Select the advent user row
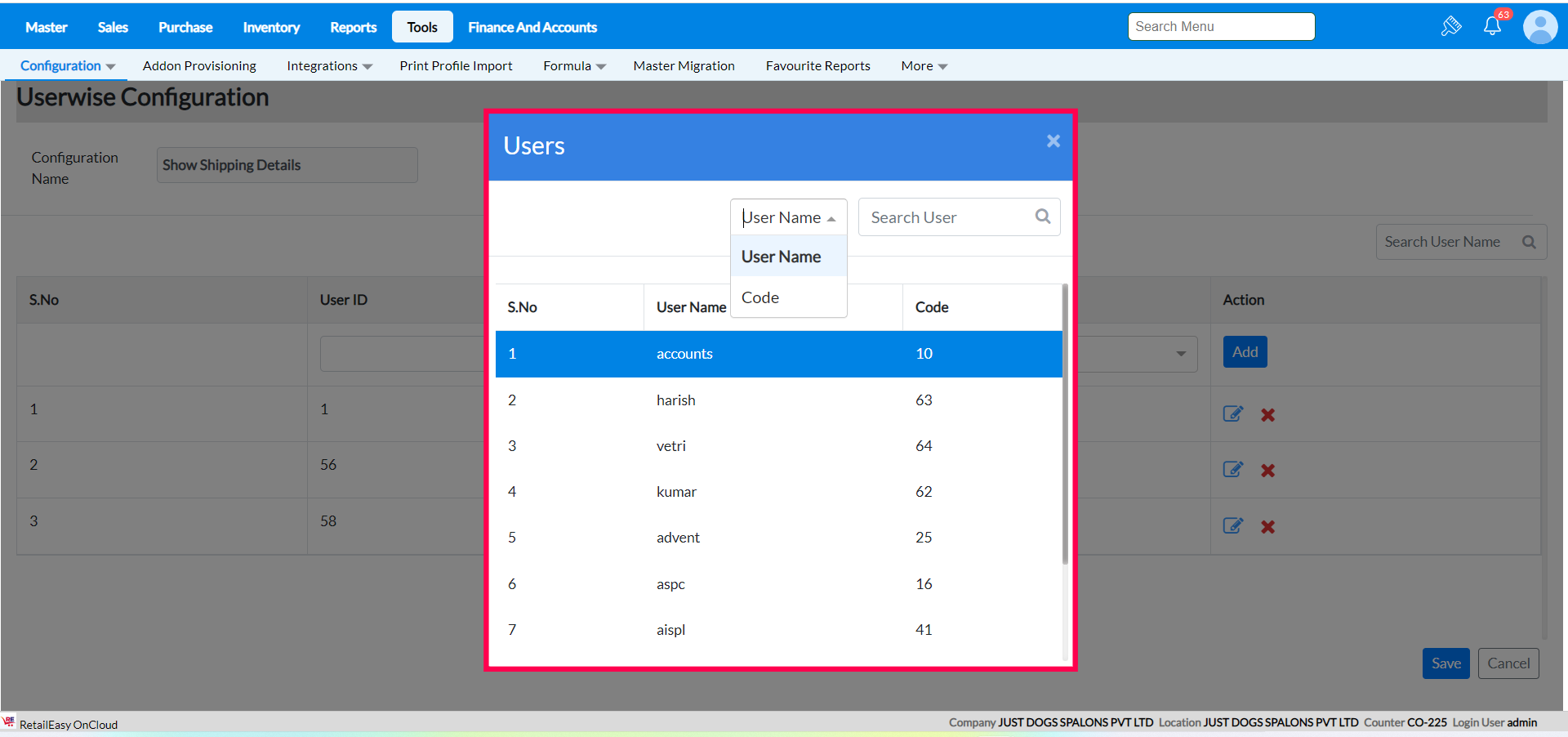Image resolution: width=1568 pixels, height=737 pixels. pyautogui.click(x=778, y=537)
